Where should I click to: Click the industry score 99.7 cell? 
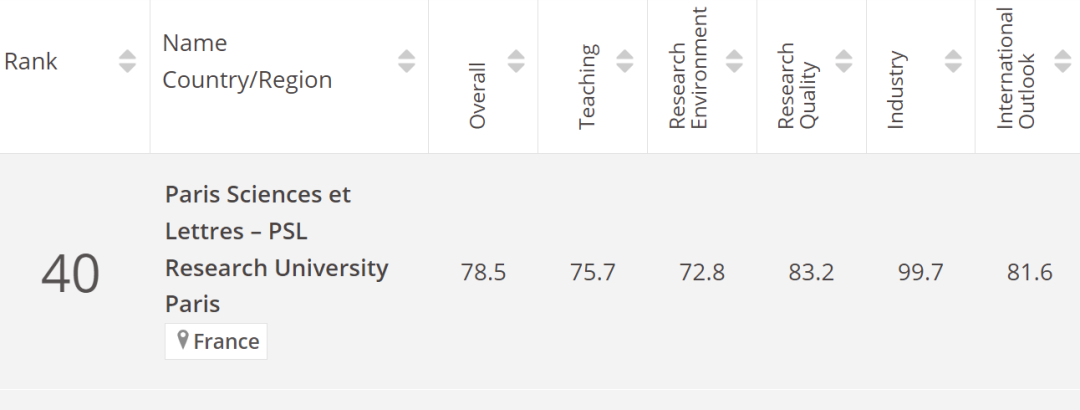point(921,272)
